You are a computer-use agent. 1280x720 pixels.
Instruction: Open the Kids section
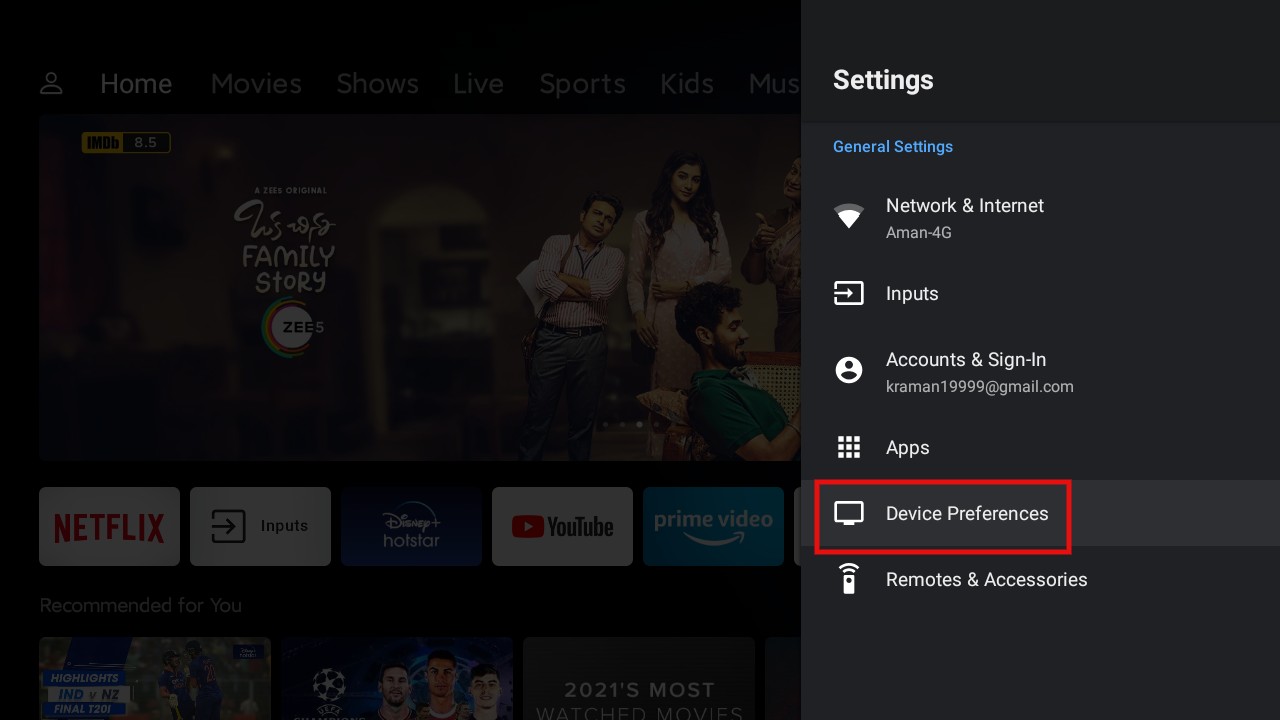[686, 84]
